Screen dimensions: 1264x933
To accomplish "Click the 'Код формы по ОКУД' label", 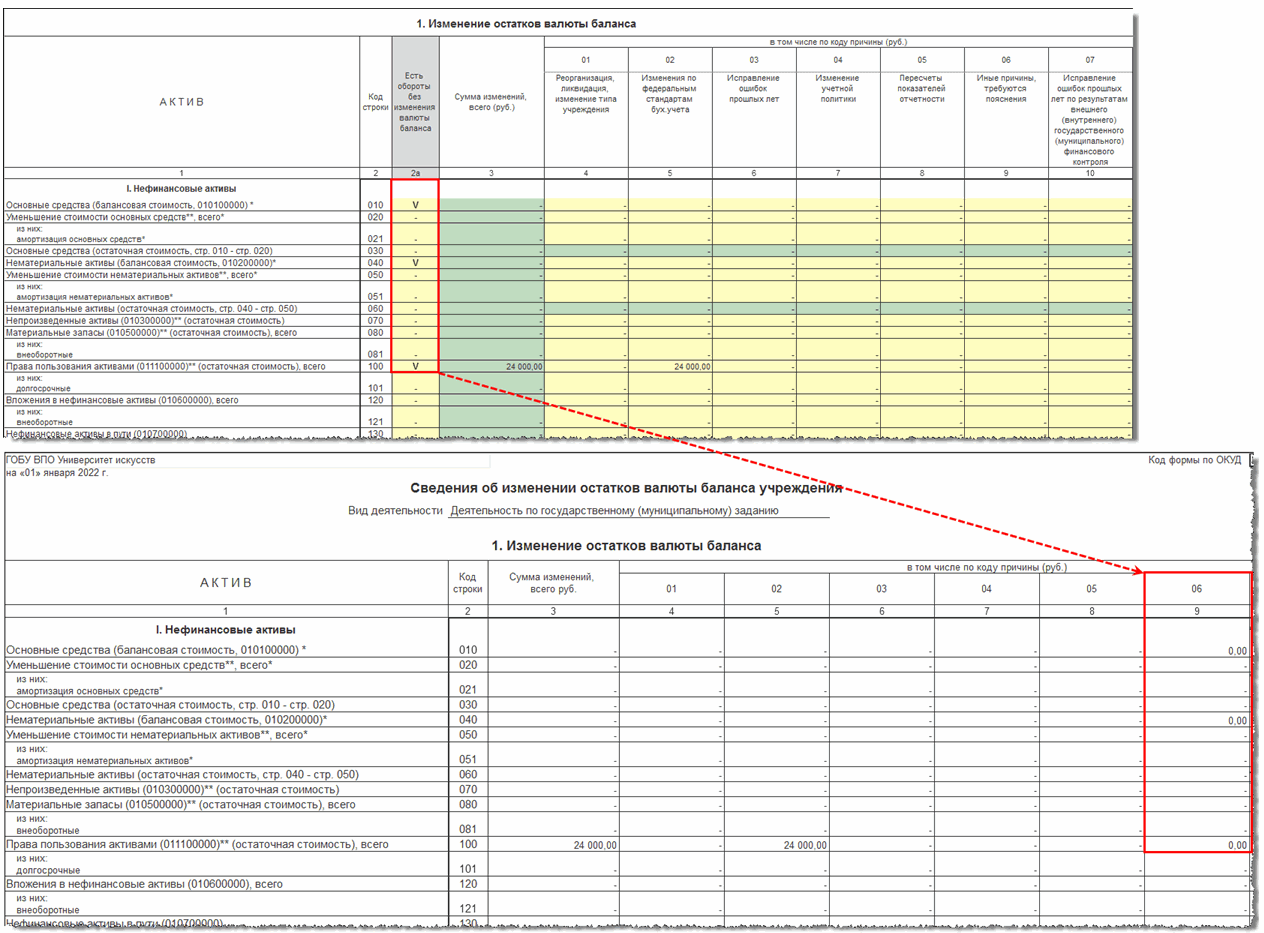I will [x=1195, y=460].
